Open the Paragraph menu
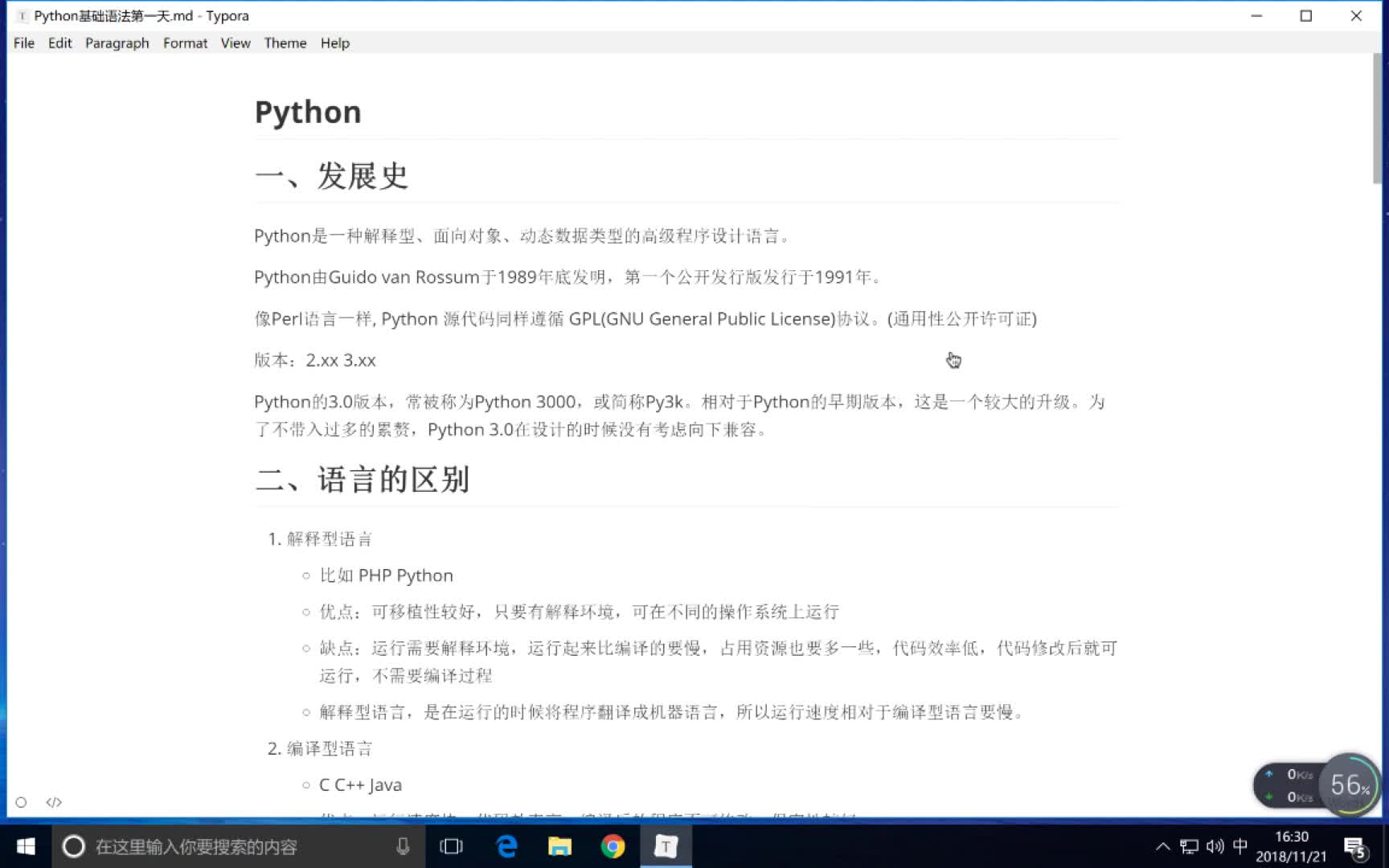The width and height of the screenshot is (1389, 868). [117, 43]
